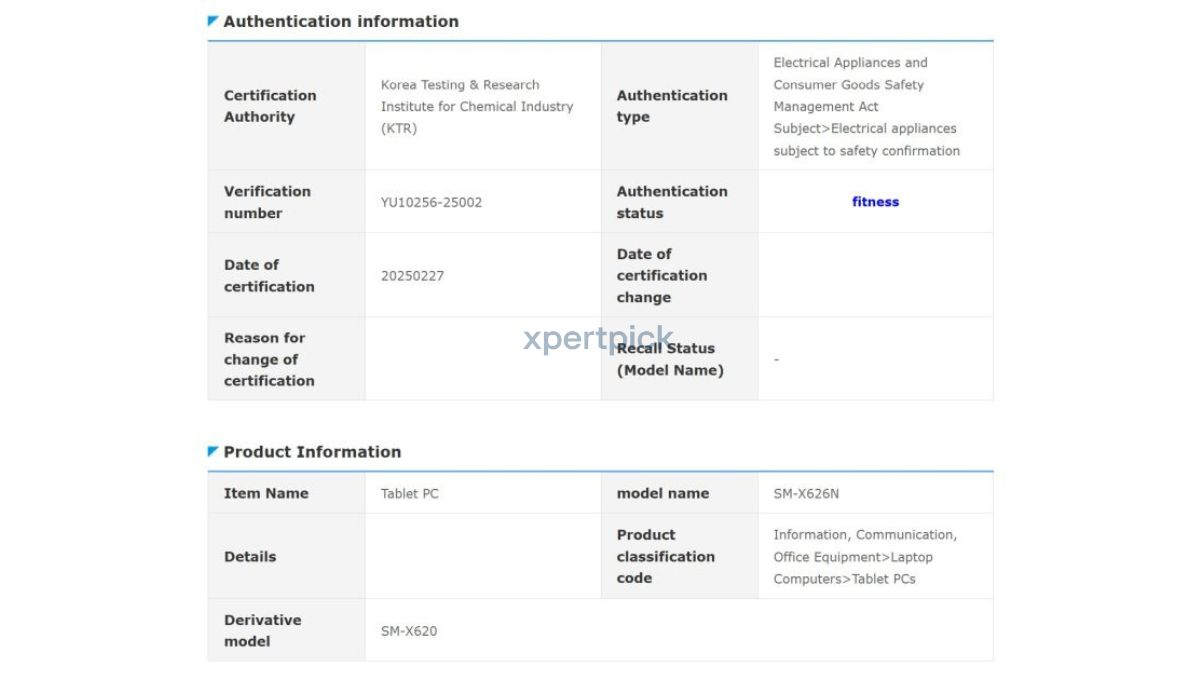Click the Date of certification change label

pyautogui.click(x=662, y=276)
